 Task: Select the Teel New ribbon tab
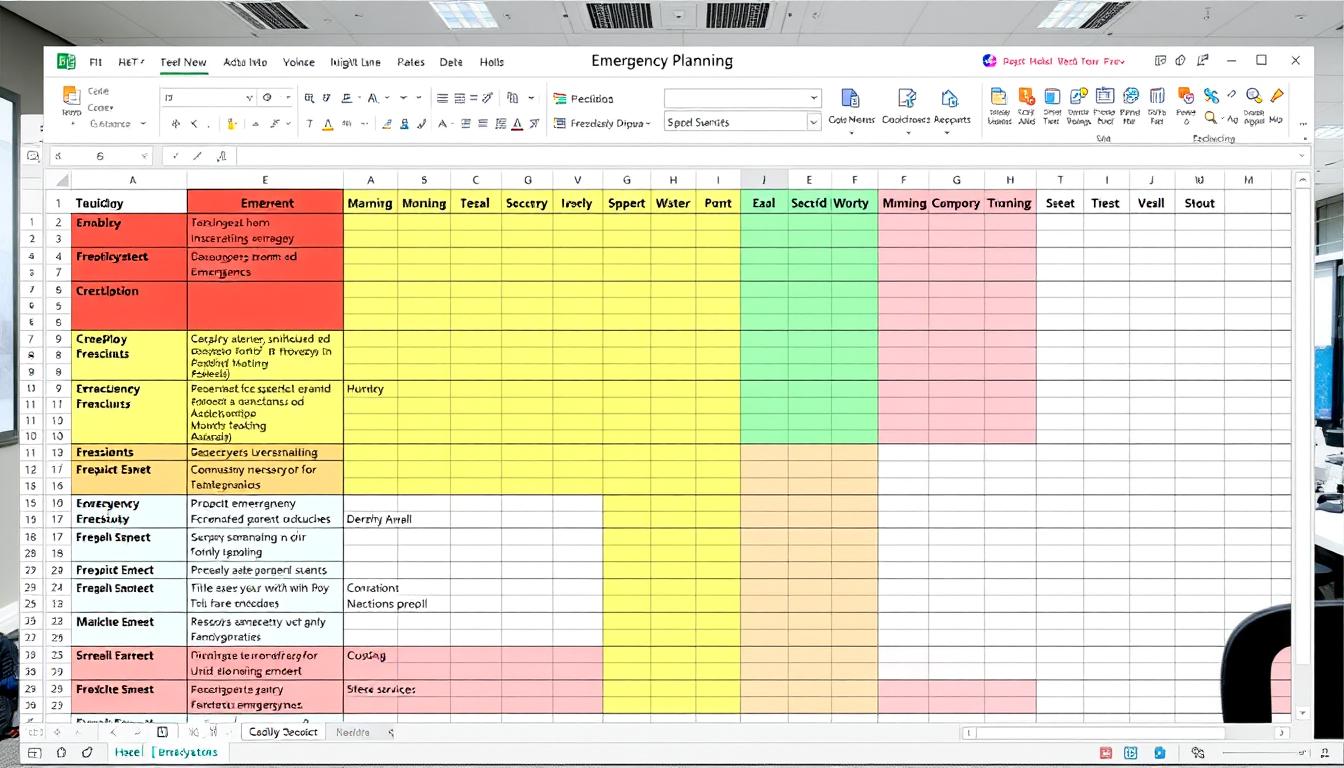click(x=183, y=62)
